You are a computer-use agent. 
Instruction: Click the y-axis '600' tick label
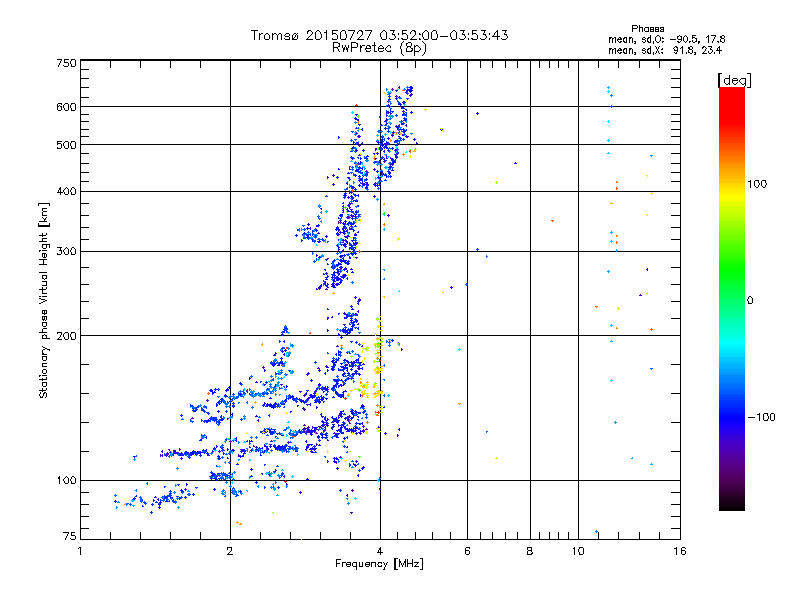[66, 107]
